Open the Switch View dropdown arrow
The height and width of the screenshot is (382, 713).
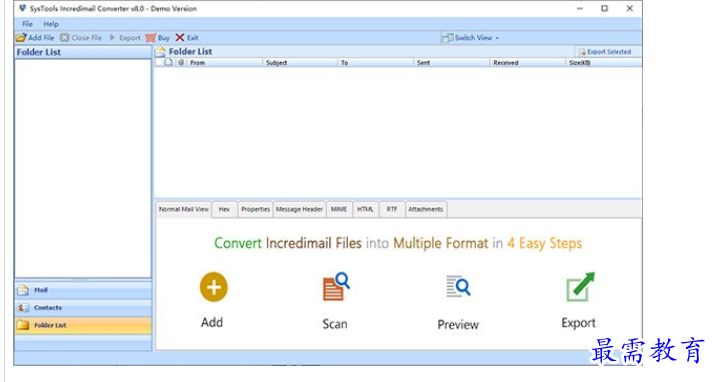click(497, 38)
